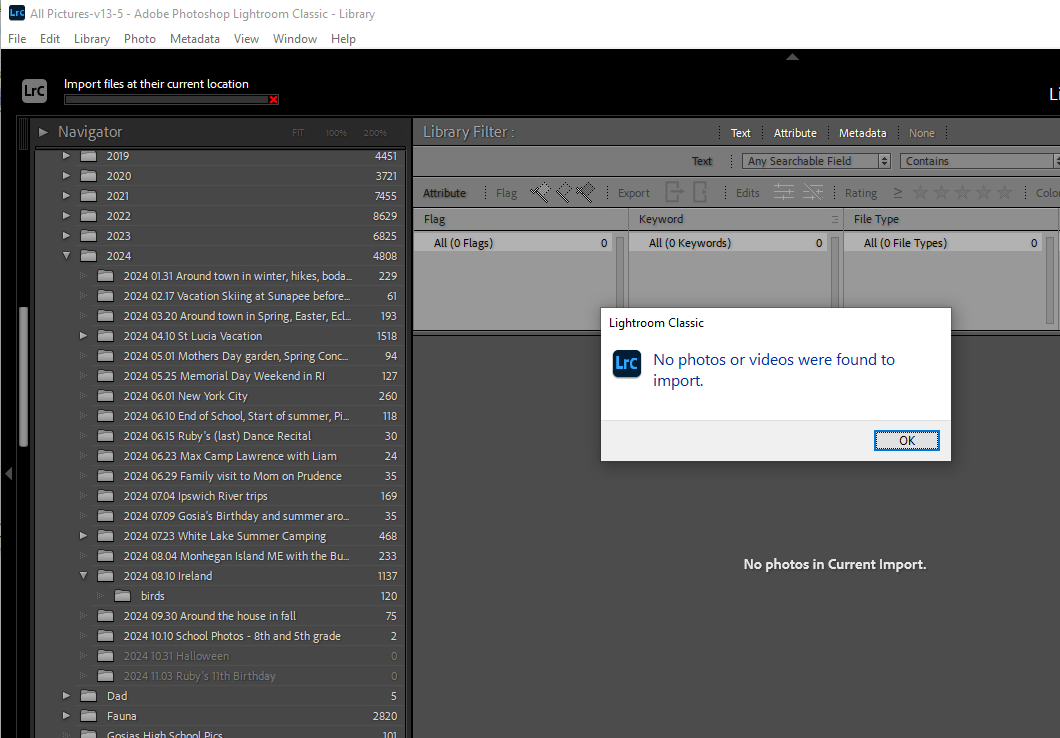Image resolution: width=1060 pixels, height=738 pixels.
Task: Click OK to dismiss the import dialog
Action: pos(906,439)
